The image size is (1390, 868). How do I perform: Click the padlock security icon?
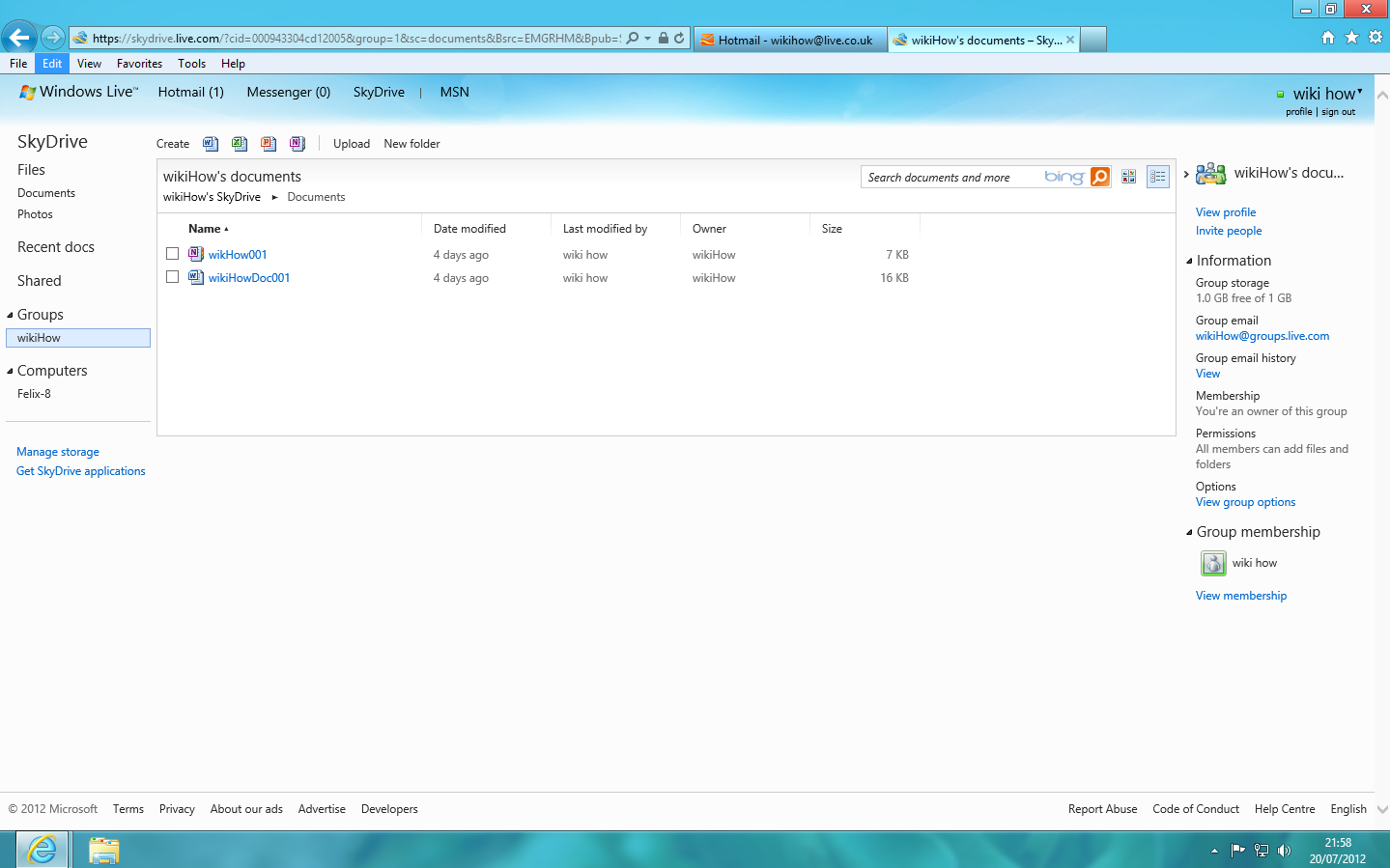pos(663,39)
